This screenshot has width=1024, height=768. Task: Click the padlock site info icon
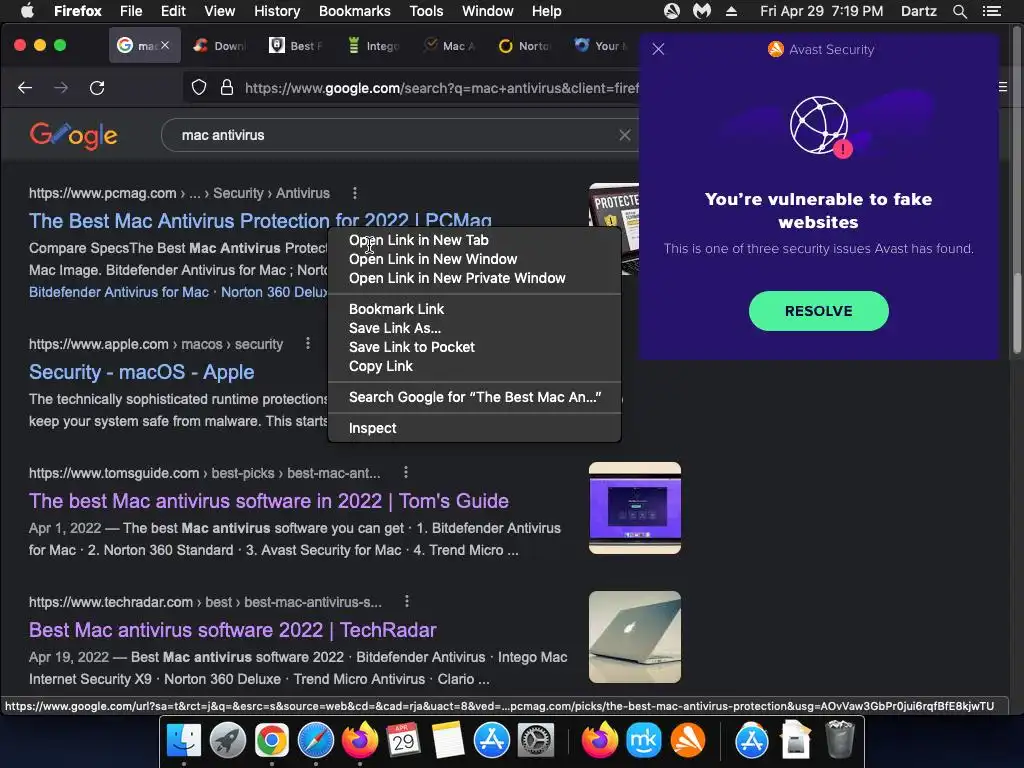coord(227,88)
